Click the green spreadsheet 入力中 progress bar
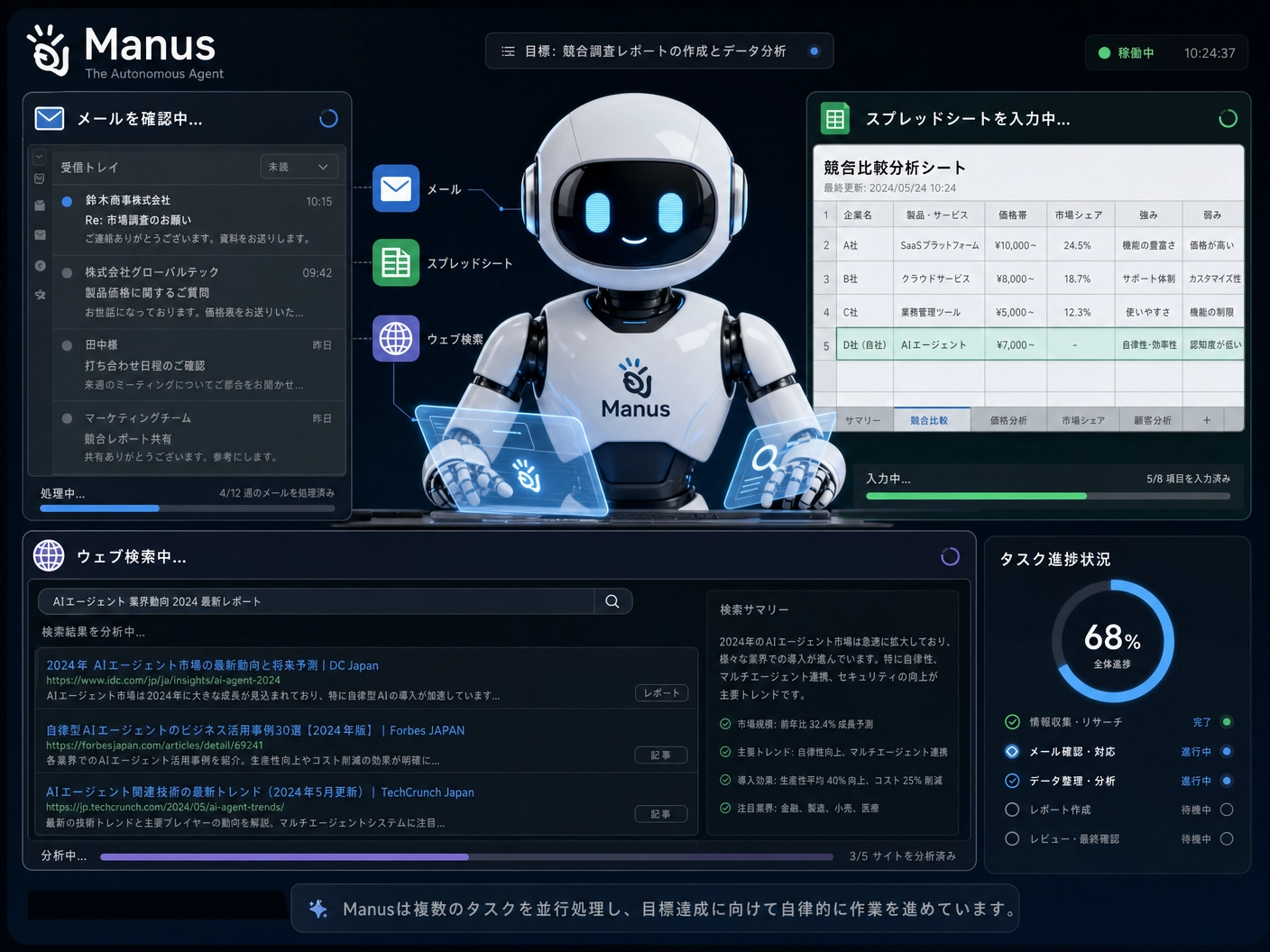The width and height of the screenshot is (1270, 952). (1048, 496)
